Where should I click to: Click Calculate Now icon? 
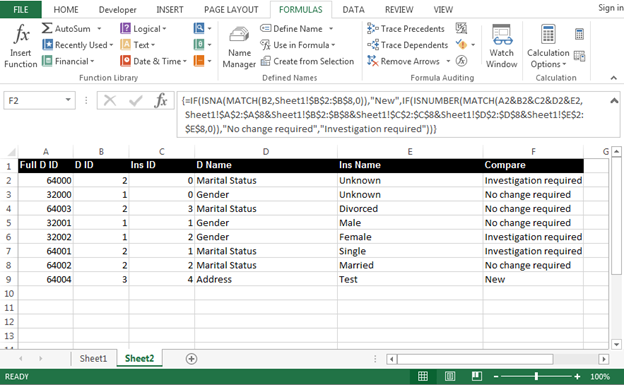579,34
